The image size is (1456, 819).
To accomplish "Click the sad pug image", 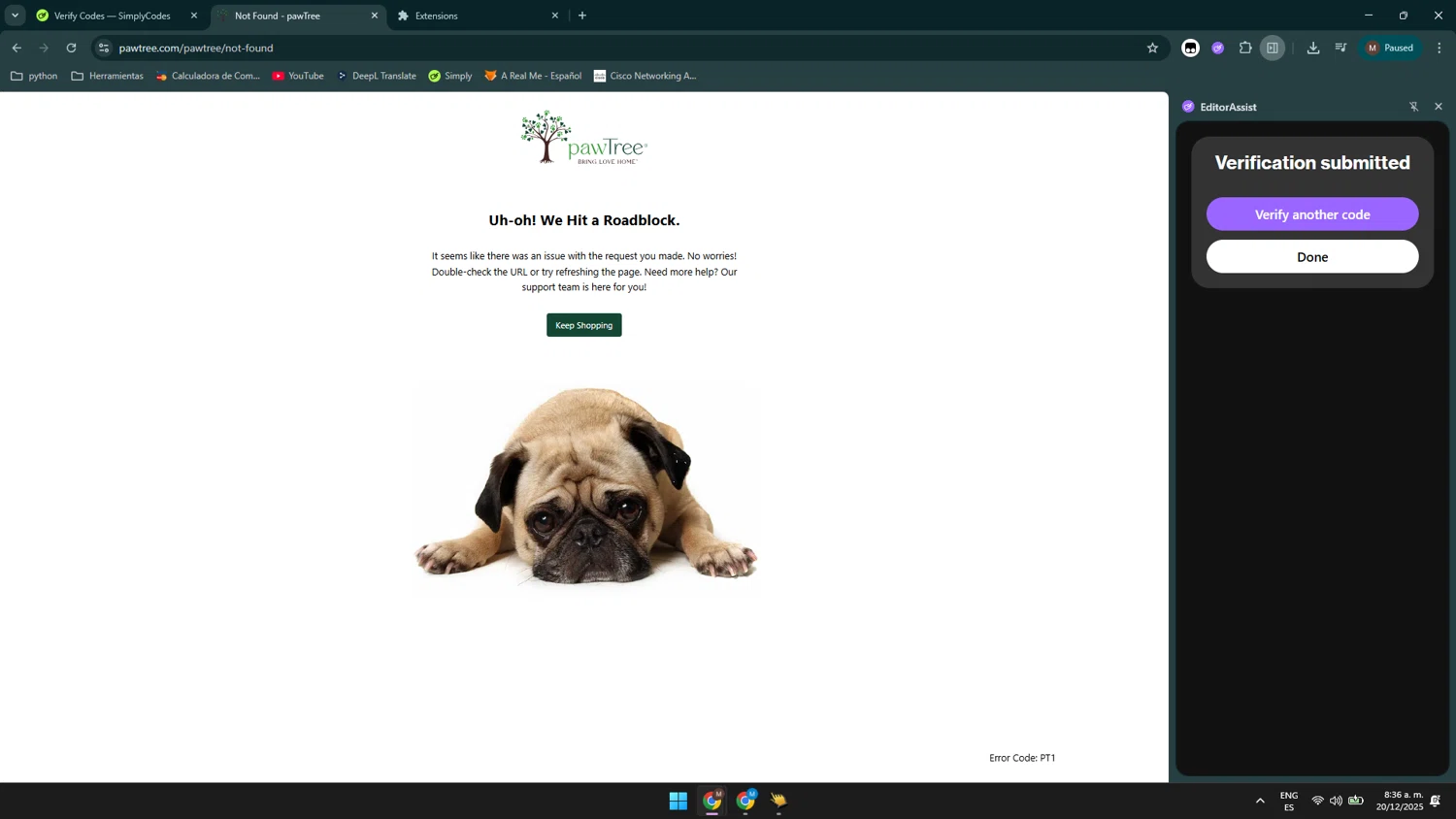I will tap(584, 485).
